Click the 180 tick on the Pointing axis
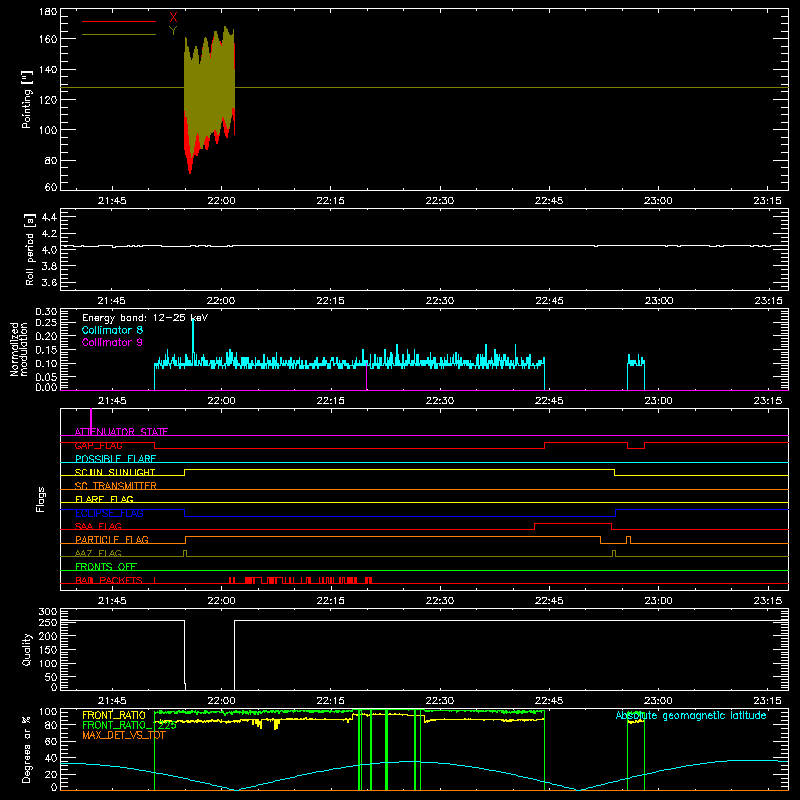 pos(48,12)
